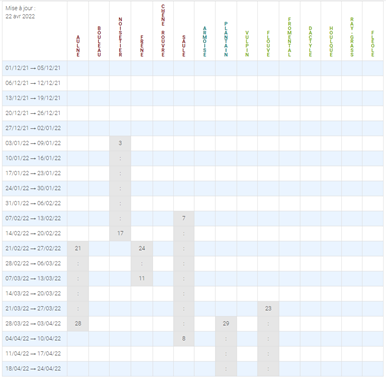This screenshot has height=379, width=386.
Task: Select the cell showing 11 under Frêne
Action: click(x=142, y=278)
